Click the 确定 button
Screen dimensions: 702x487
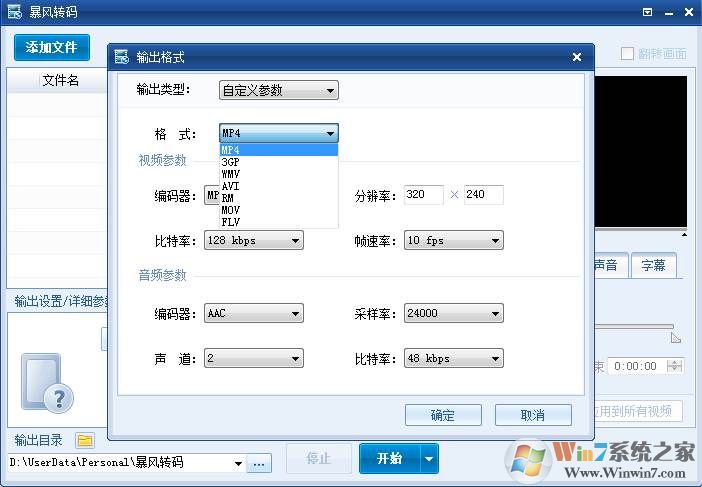click(x=443, y=415)
